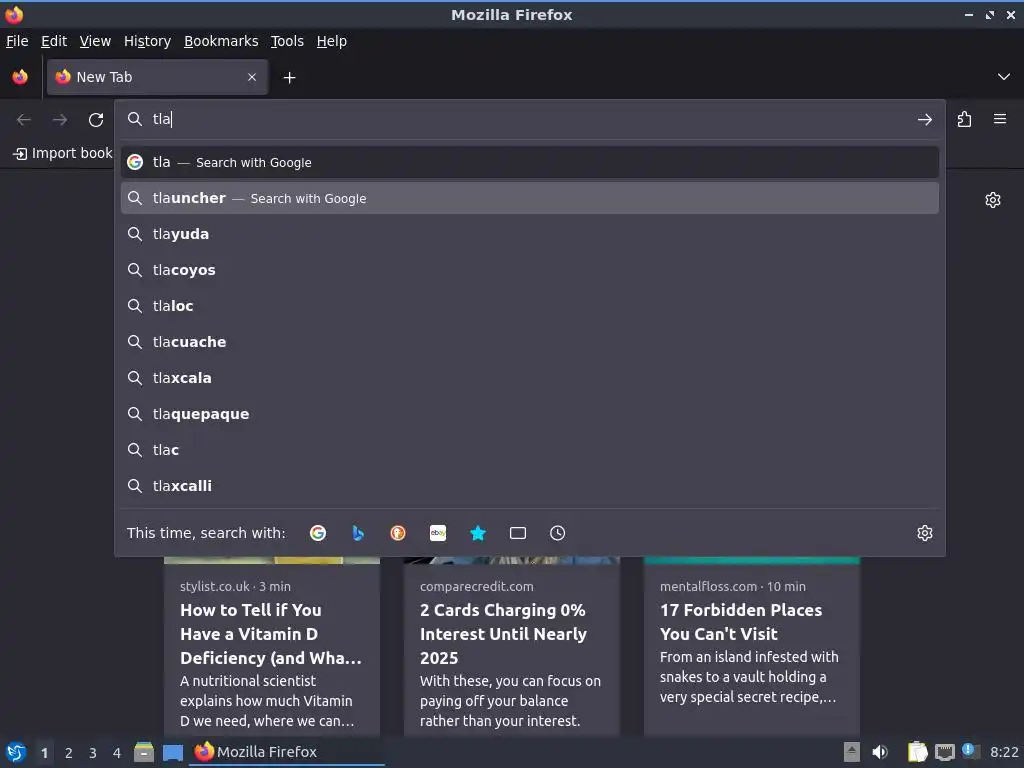The image size is (1024, 768).
Task: Choose the tlacoyos suggestion
Action: [x=530, y=270]
